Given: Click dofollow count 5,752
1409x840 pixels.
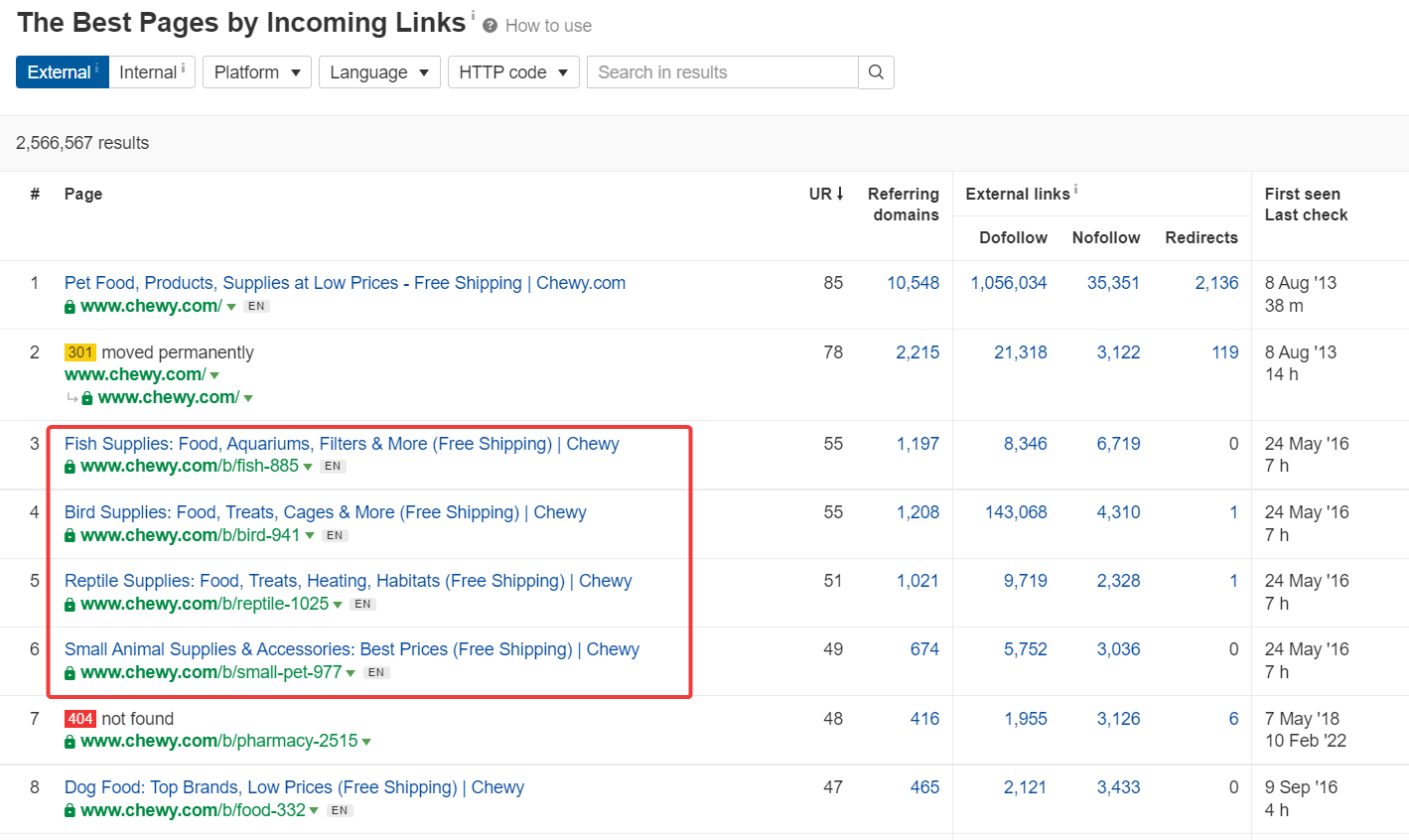Looking at the screenshot, I should coord(1025,649).
